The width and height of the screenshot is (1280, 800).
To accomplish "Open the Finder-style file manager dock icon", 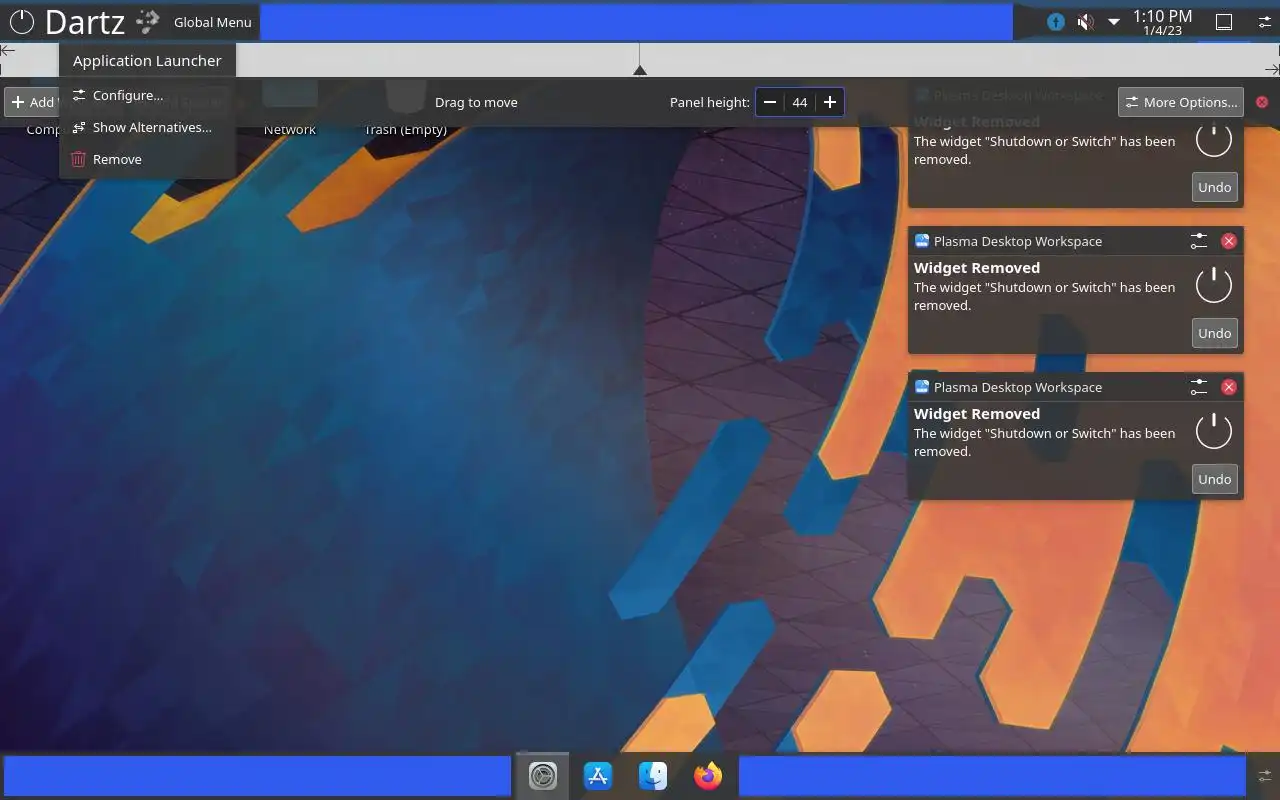I will 653,776.
